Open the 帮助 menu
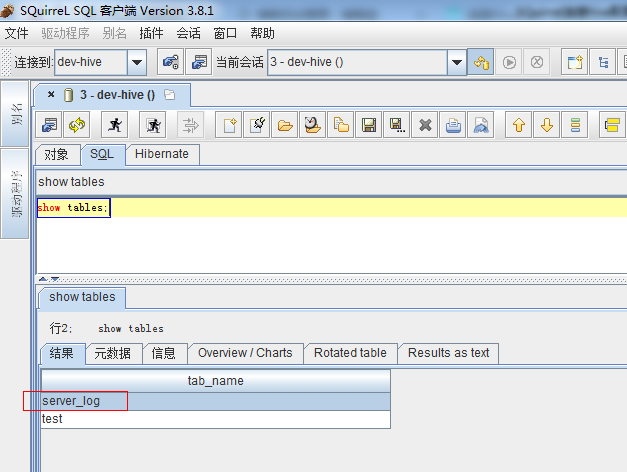627x472 pixels. coord(262,33)
